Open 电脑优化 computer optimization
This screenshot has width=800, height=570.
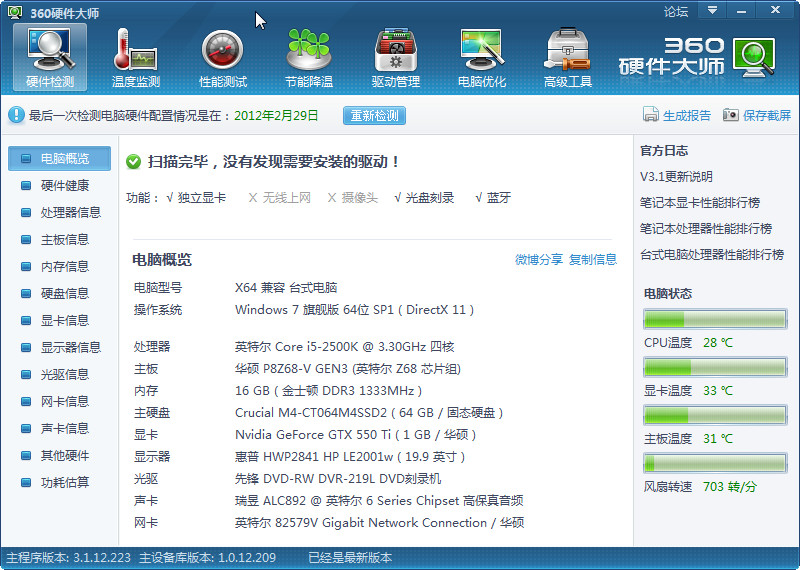pyautogui.click(x=482, y=57)
